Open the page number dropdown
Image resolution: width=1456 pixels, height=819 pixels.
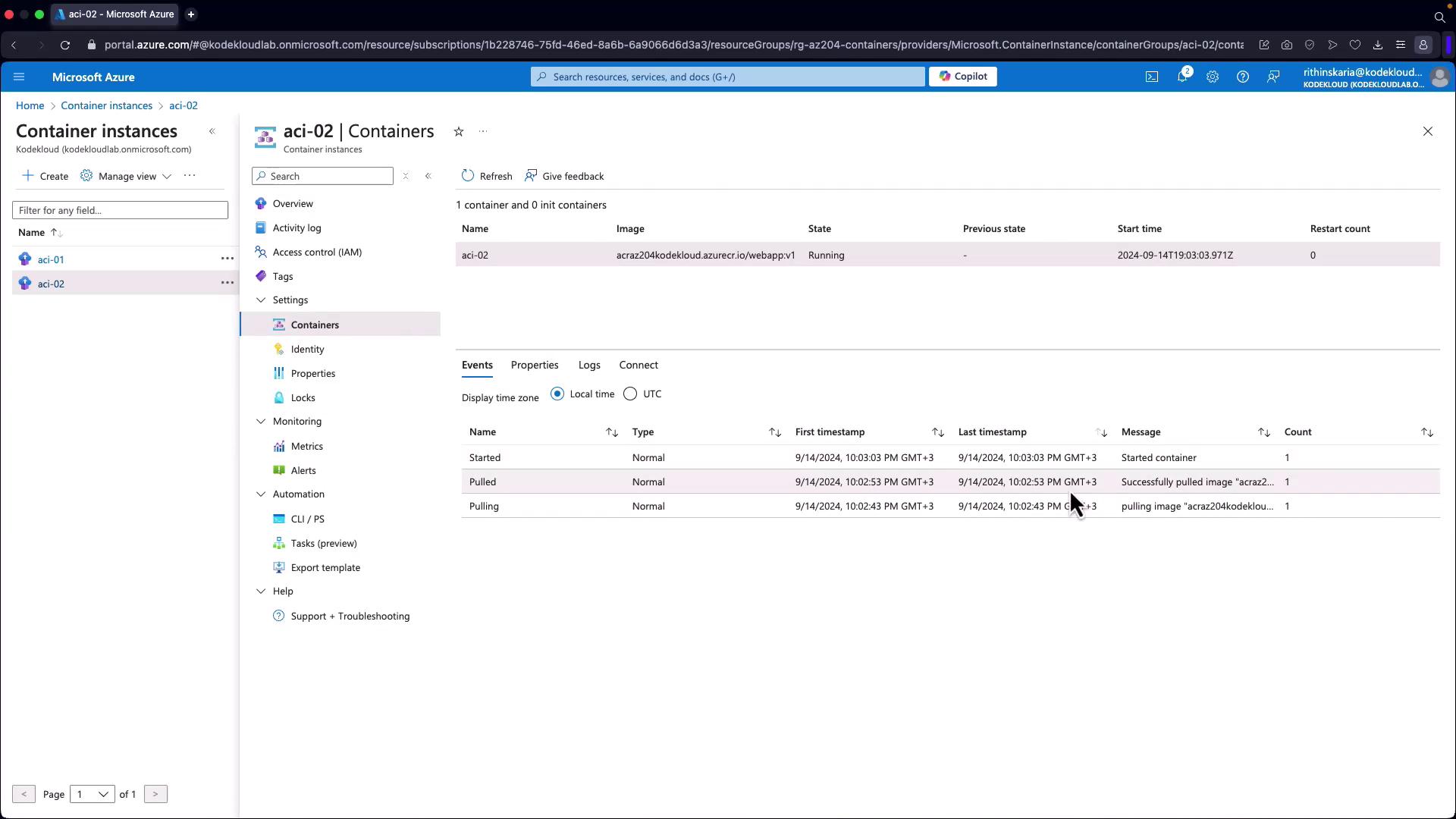[x=92, y=794]
